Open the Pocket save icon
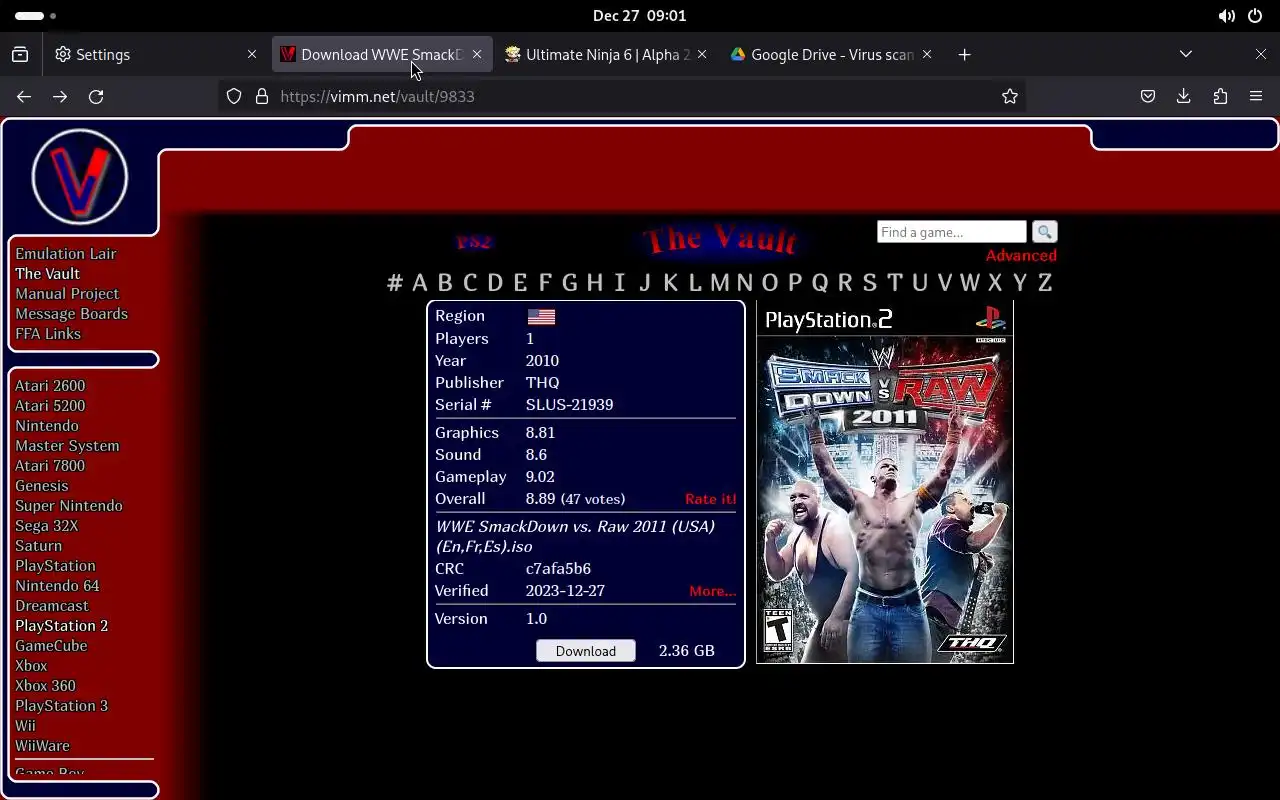The width and height of the screenshot is (1280, 800). tap(1148, 96)
